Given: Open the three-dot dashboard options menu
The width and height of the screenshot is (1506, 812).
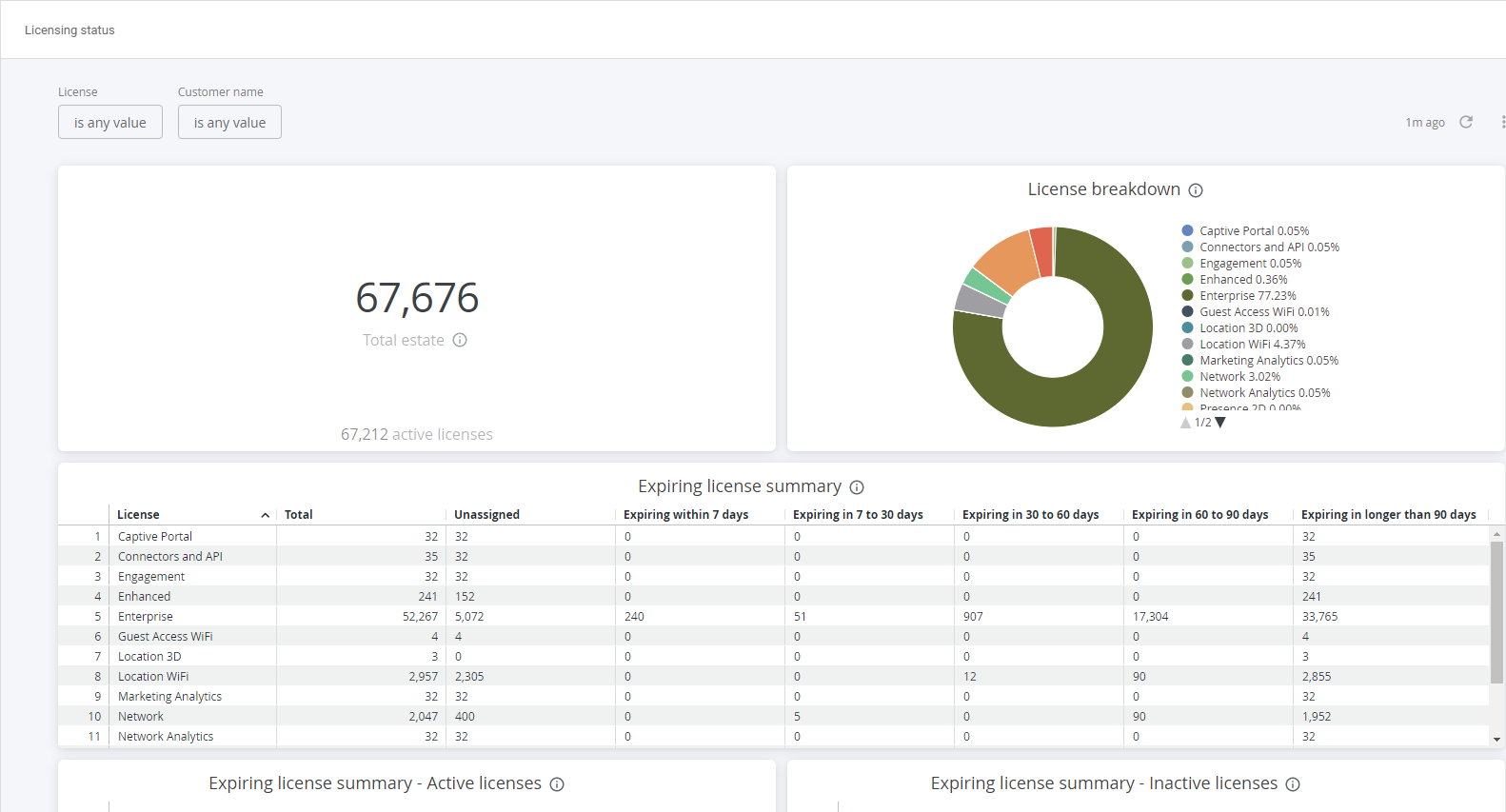Looking at the screenshot, I should tap(1502, 122).
